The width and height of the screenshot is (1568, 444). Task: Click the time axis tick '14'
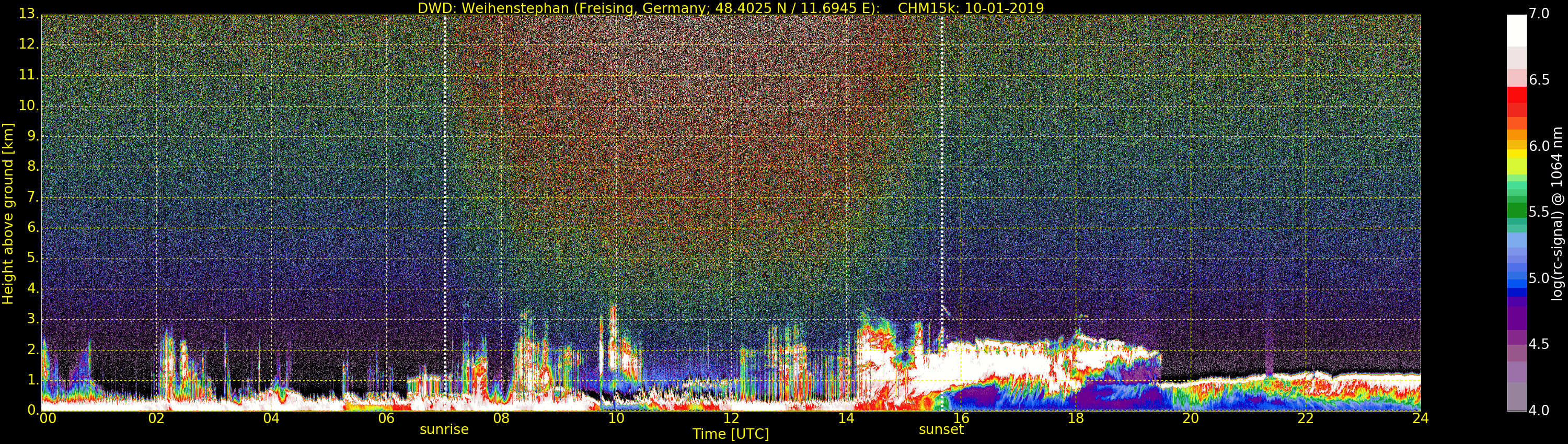pyautogui.click(x=846, y=418)
